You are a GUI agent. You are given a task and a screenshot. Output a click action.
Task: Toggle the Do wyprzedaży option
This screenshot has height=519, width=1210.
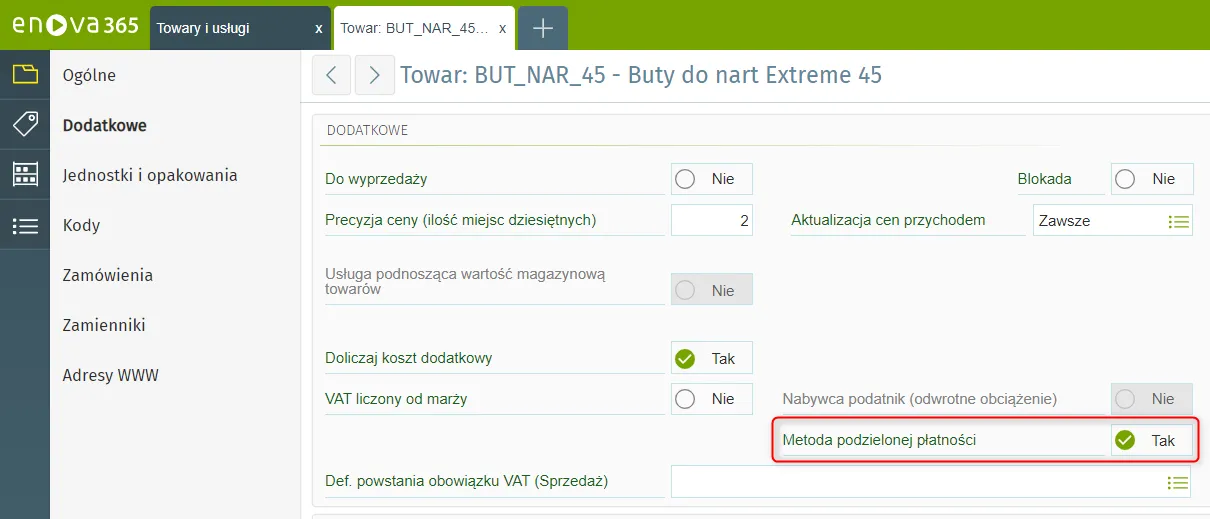pos(711,179)
